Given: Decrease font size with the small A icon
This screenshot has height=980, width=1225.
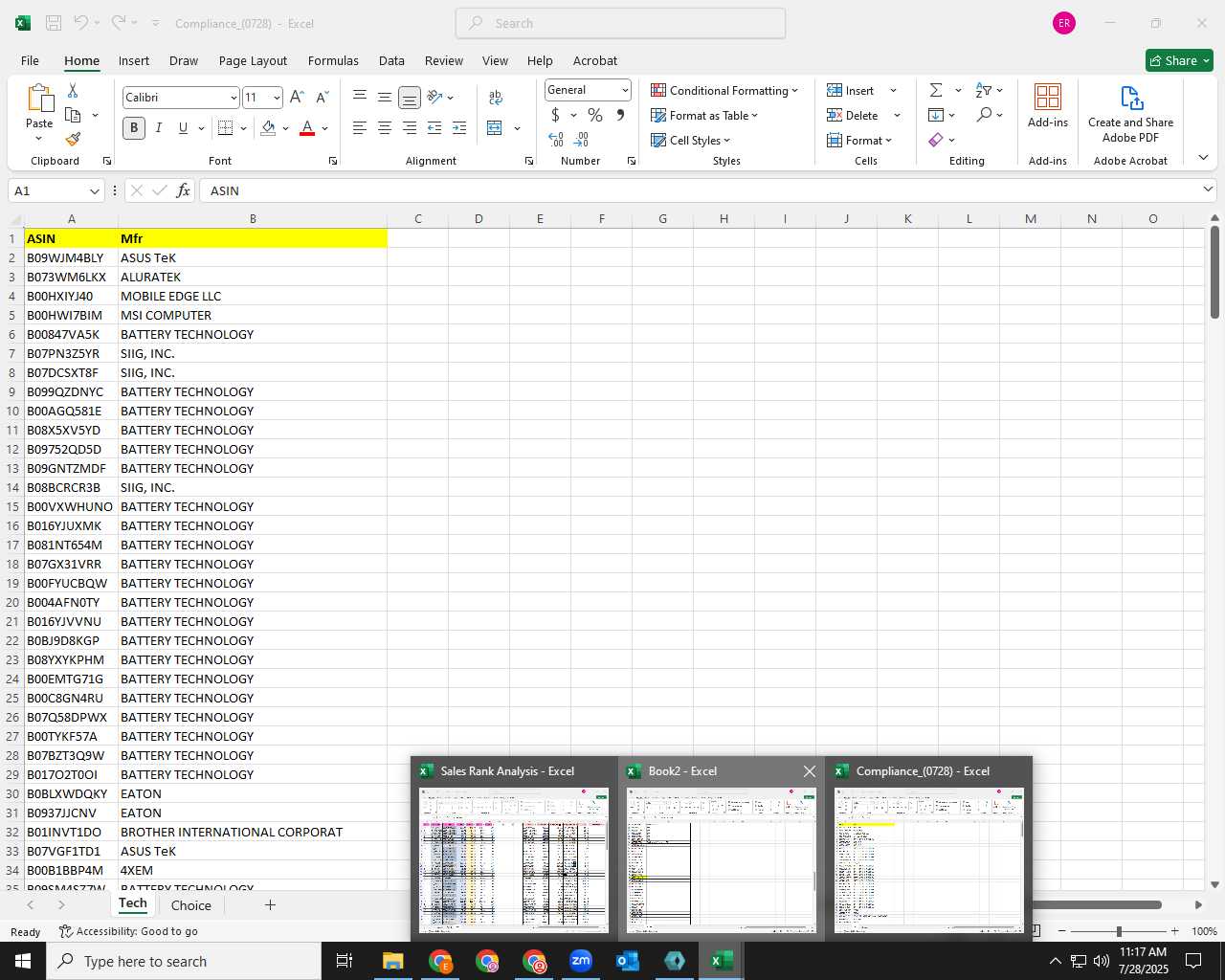Looking at the screenshot, I should point(322,97).
